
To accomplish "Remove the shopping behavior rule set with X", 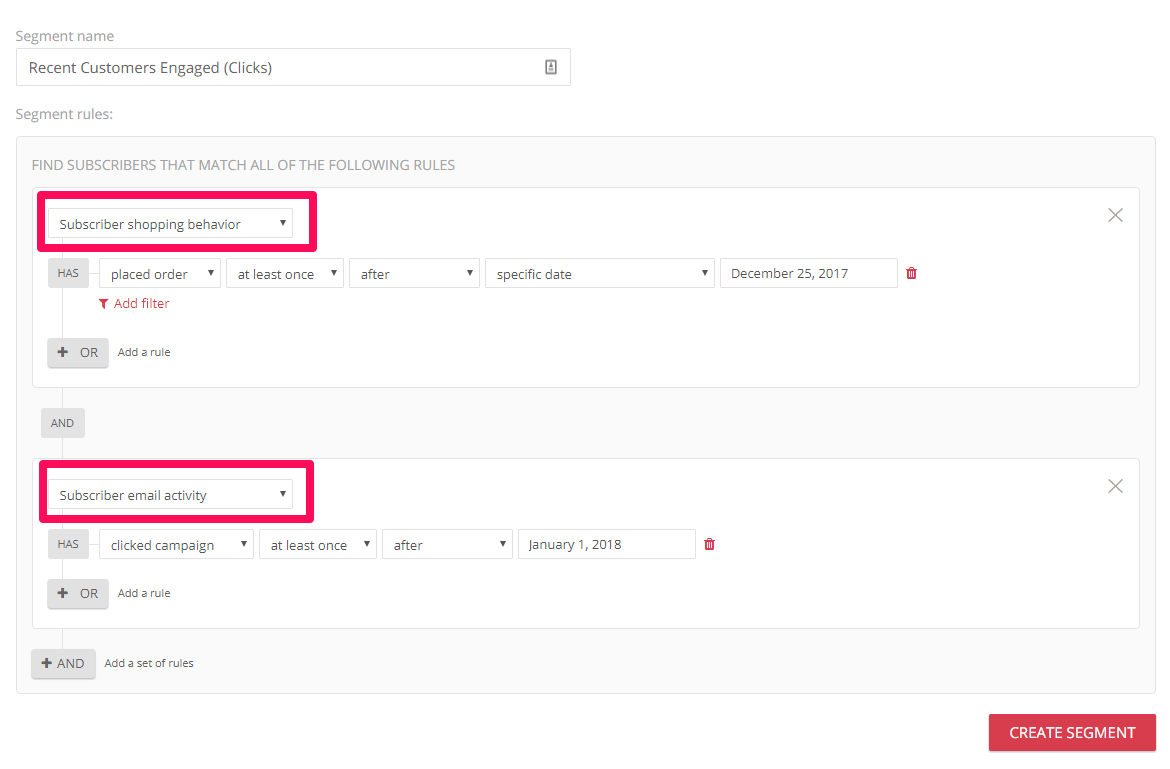I will (1116, 216).
